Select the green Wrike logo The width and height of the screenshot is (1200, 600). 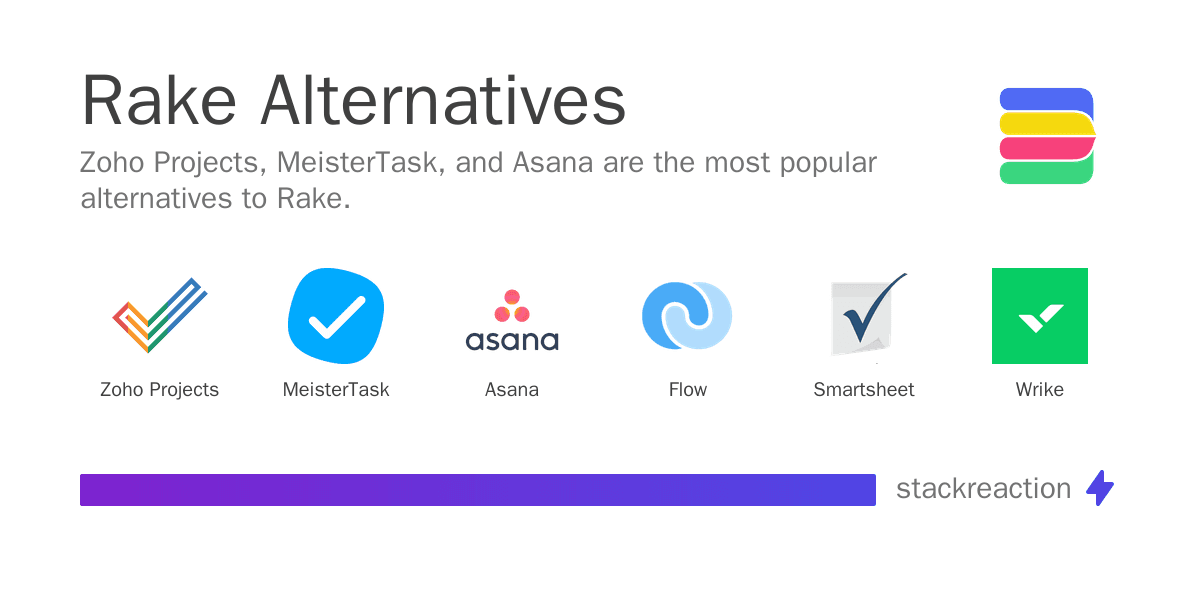[1039, 316]
